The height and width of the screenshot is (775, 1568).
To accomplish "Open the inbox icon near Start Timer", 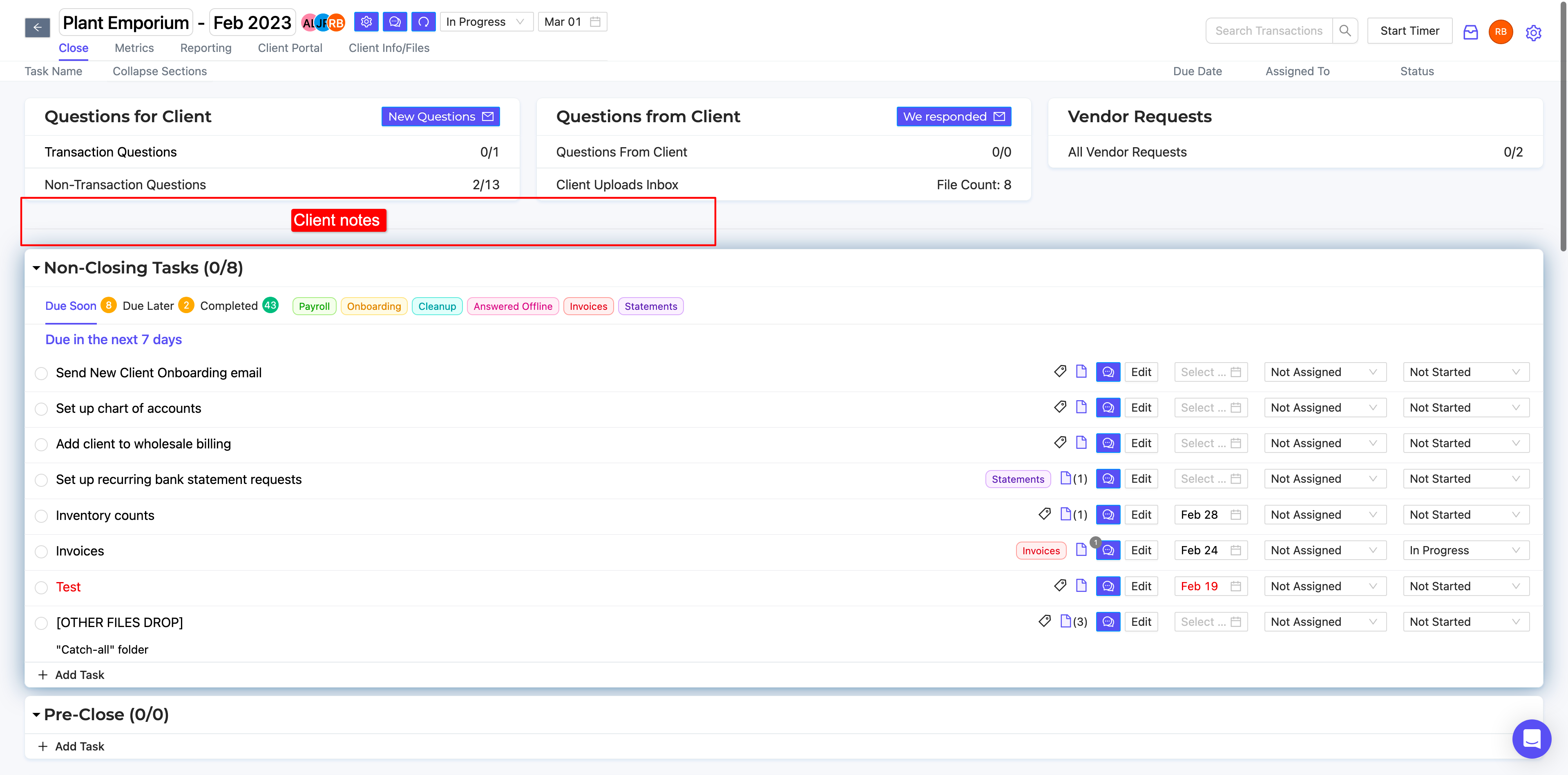I will 1470,31.
